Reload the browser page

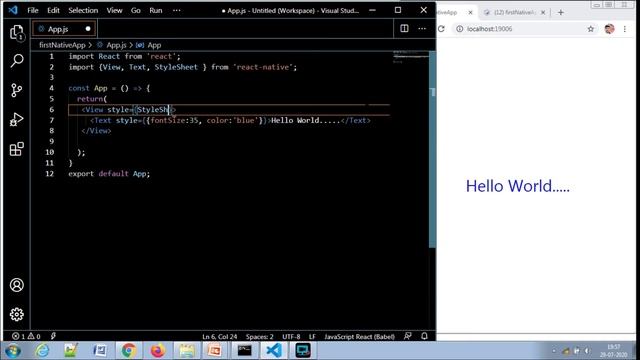(x=441, y=29)
